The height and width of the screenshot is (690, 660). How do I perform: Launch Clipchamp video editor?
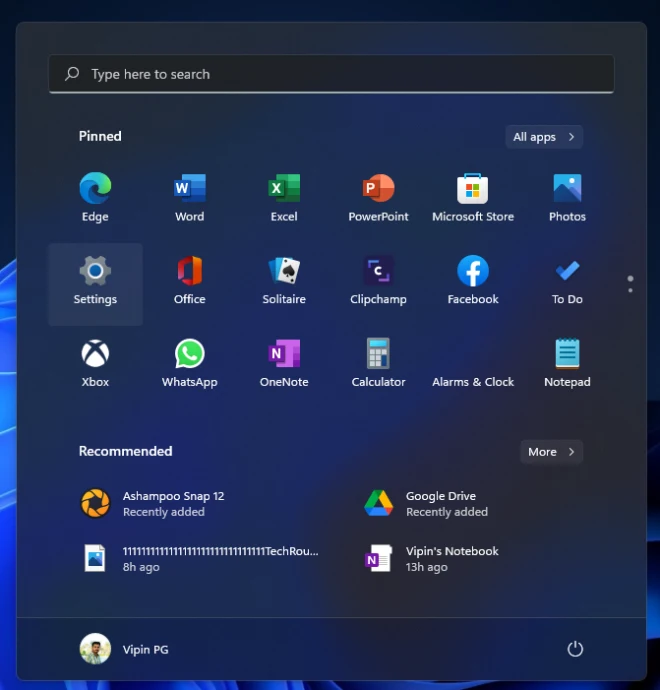tap(378, 284)
